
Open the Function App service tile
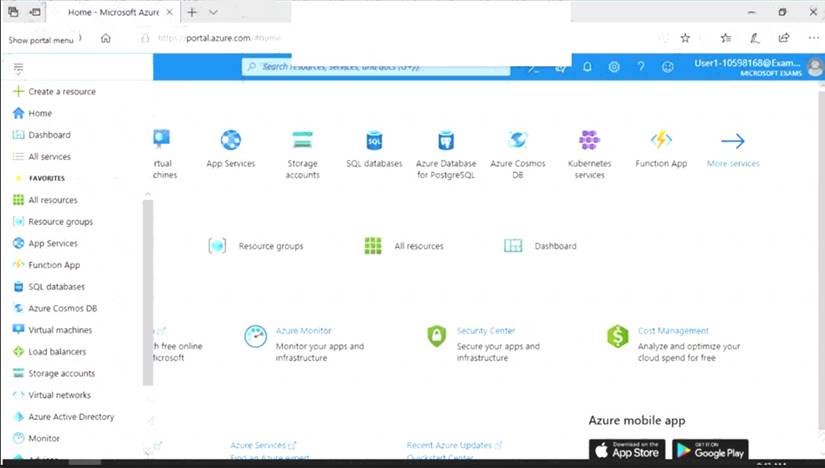[661, 140]
